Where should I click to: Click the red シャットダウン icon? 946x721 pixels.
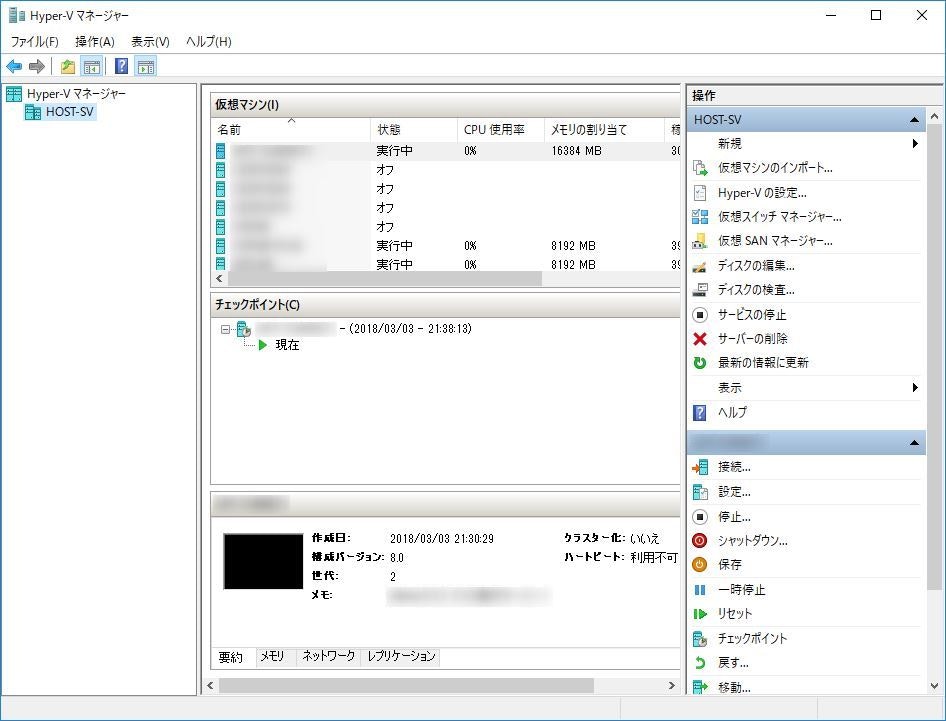tap(700, 541)
